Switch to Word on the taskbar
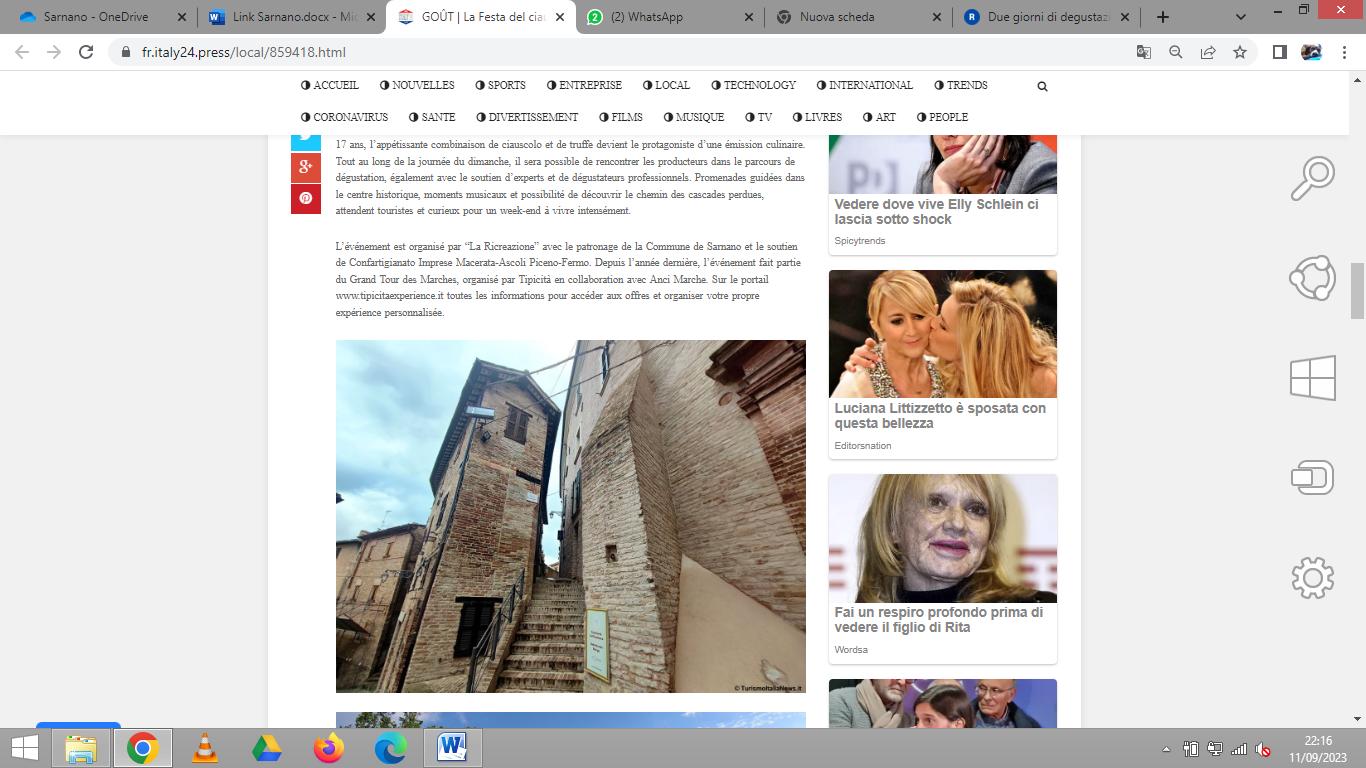Screen dimensions: 1366x768 [453, 748]
